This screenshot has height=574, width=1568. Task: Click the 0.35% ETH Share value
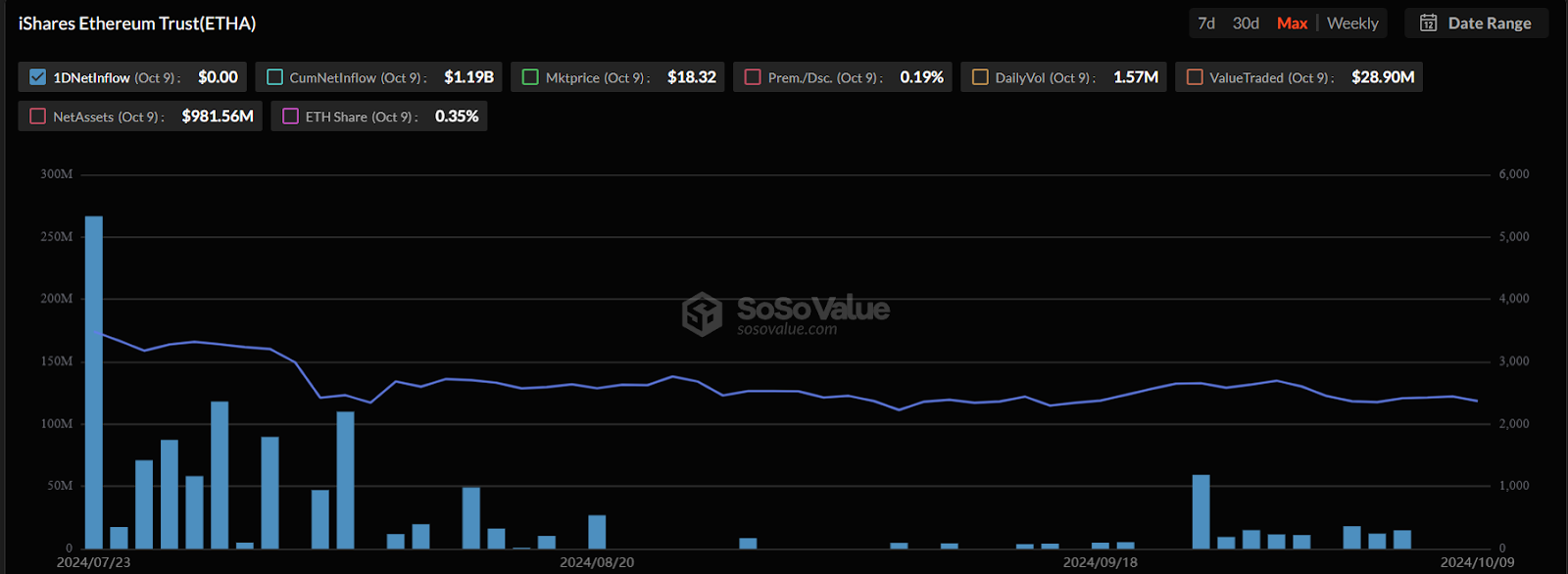click(457, 117)
